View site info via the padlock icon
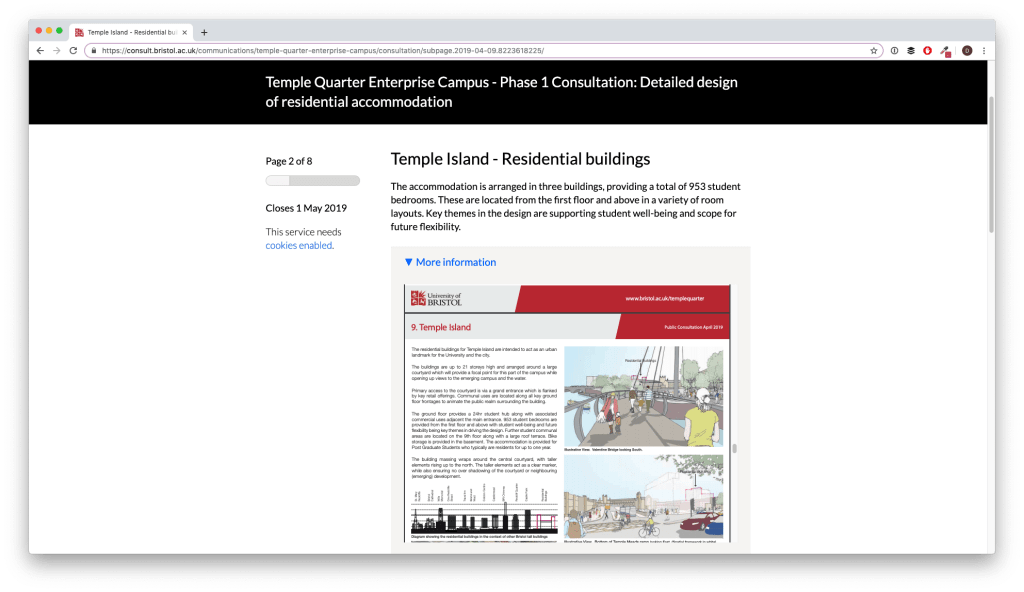Screen dimensions: 1024x592 94,50
